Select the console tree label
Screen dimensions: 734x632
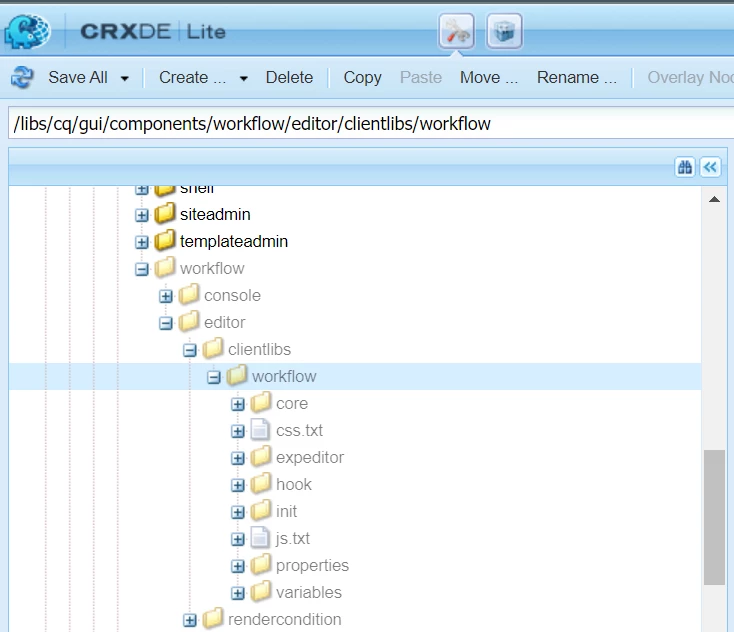[x=232, y=295]
